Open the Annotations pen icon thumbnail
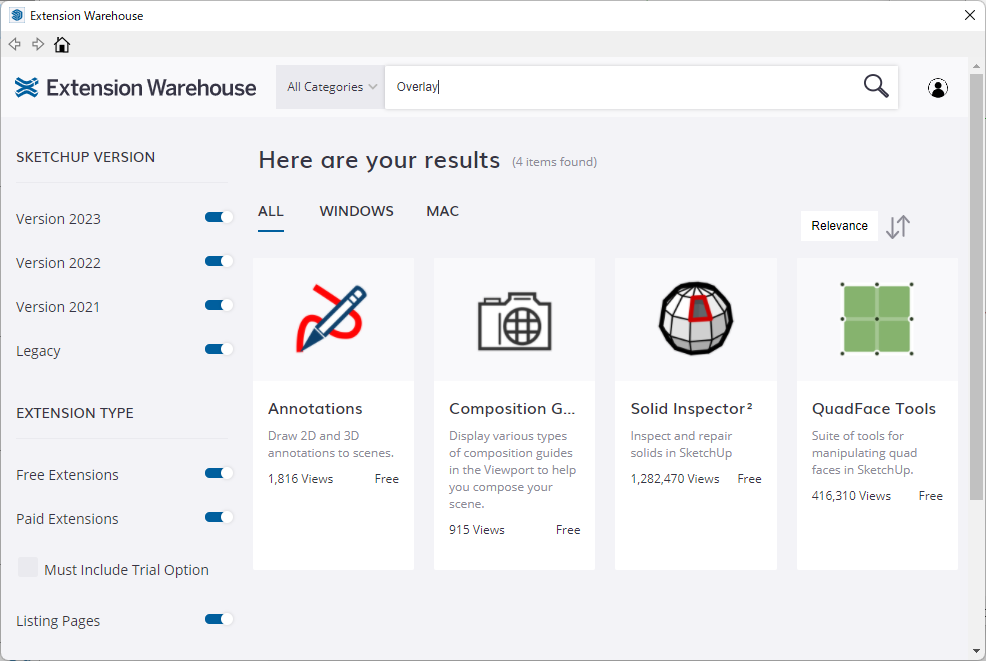The image size is (986, 661). tap(333, 319)
